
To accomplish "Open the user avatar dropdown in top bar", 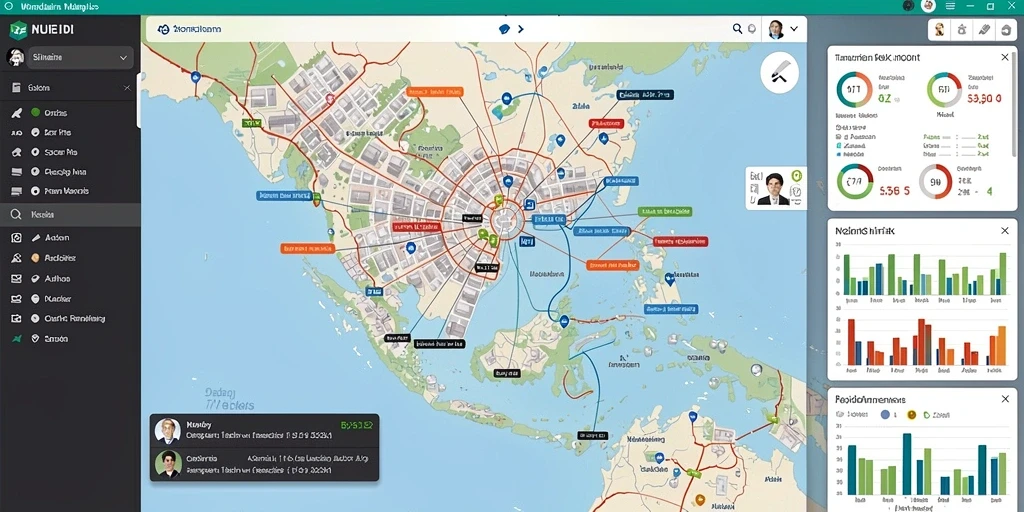I will tap(784, 29).
